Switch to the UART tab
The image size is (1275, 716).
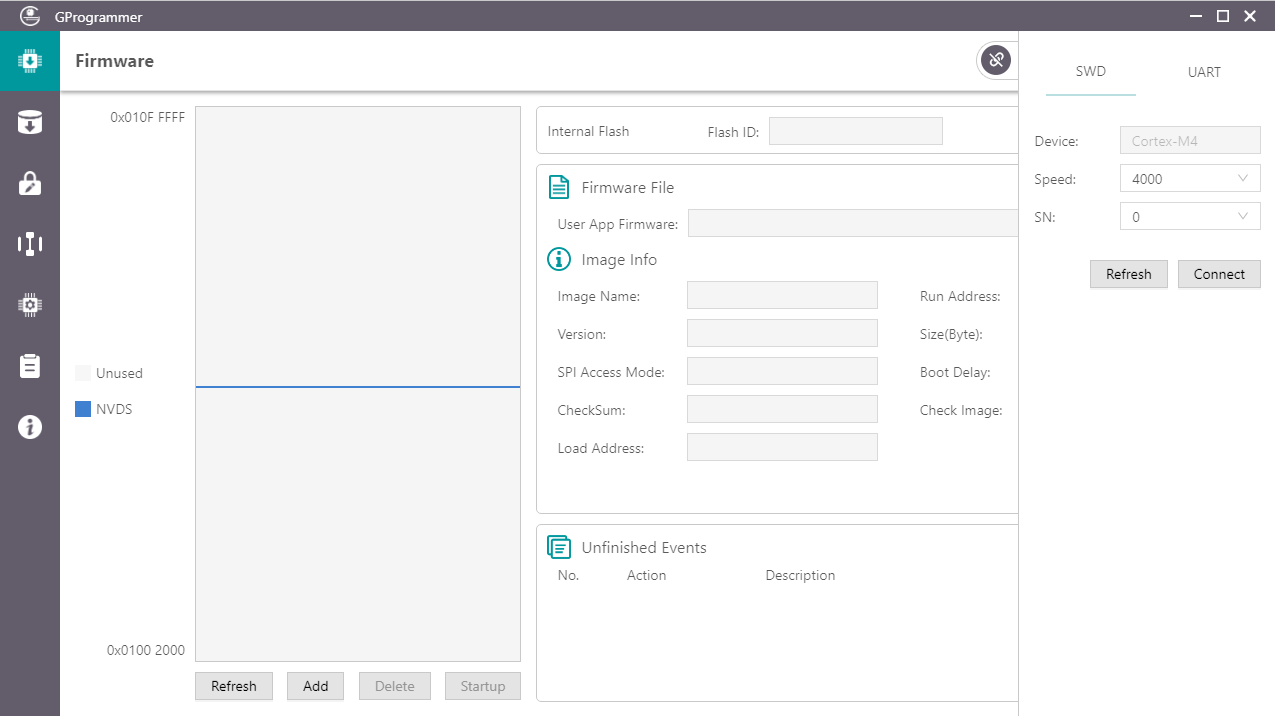point(1204,72)
